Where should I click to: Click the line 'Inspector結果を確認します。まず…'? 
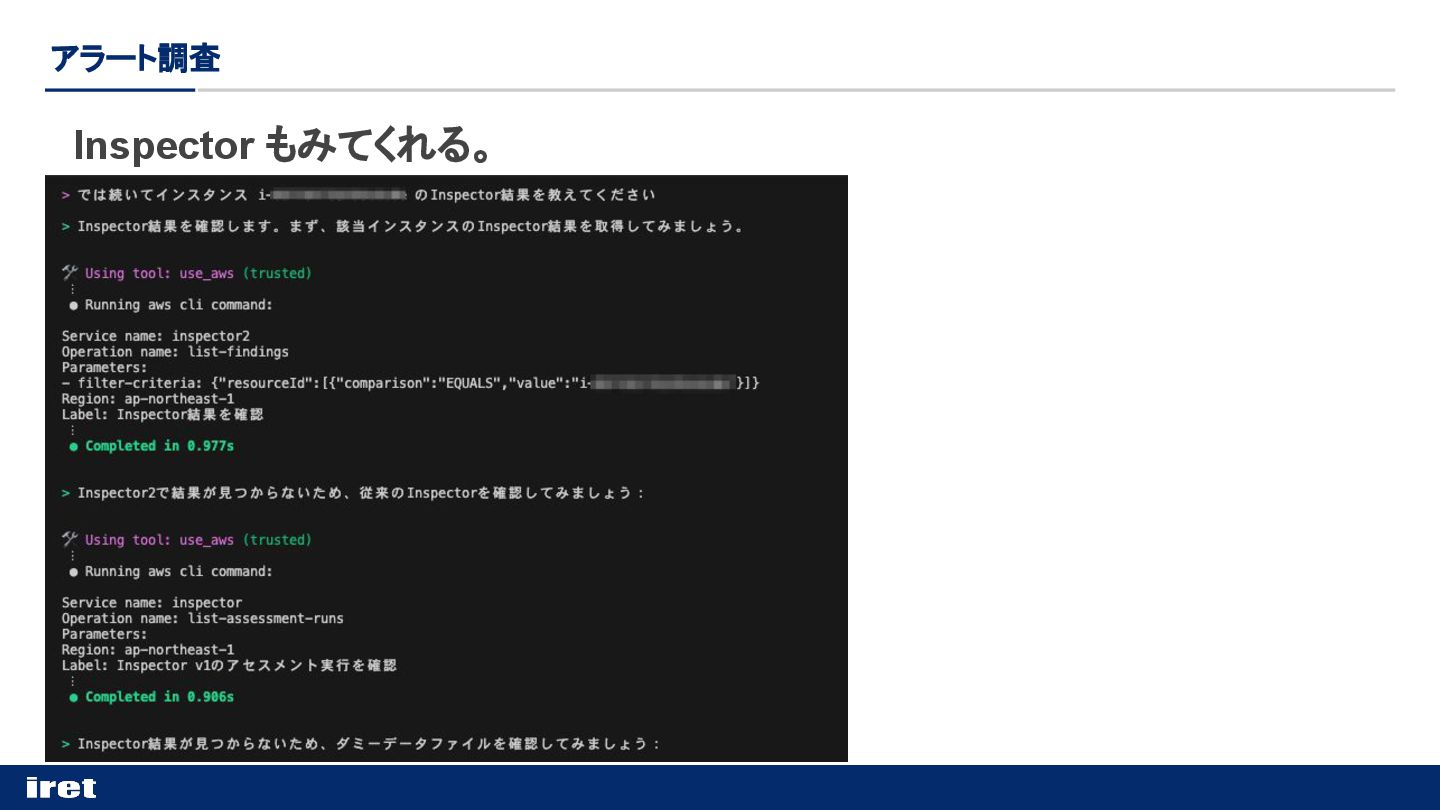click(x=403, y=226)
